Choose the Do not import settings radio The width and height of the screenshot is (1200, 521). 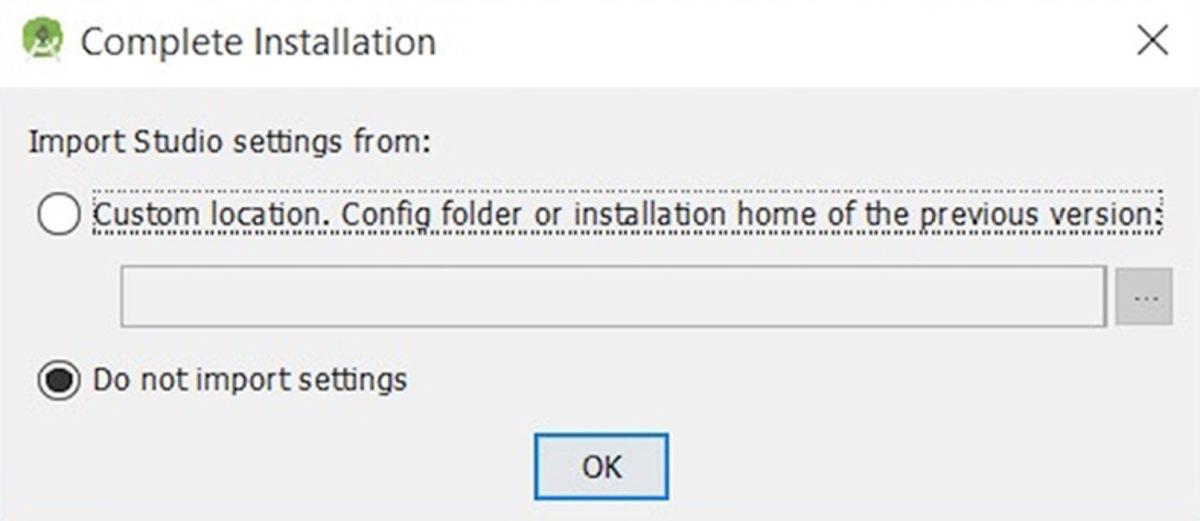(59, 381)
